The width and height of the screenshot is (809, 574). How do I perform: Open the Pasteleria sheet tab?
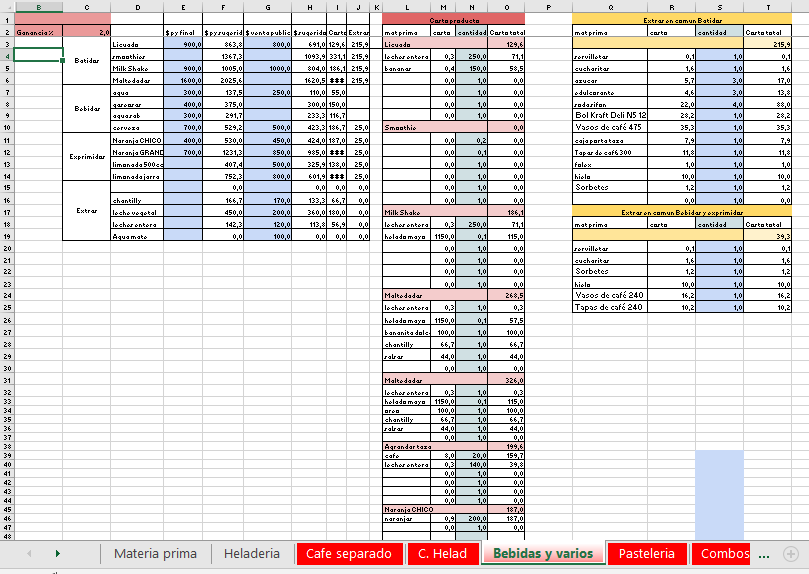[x=646, y=553]
